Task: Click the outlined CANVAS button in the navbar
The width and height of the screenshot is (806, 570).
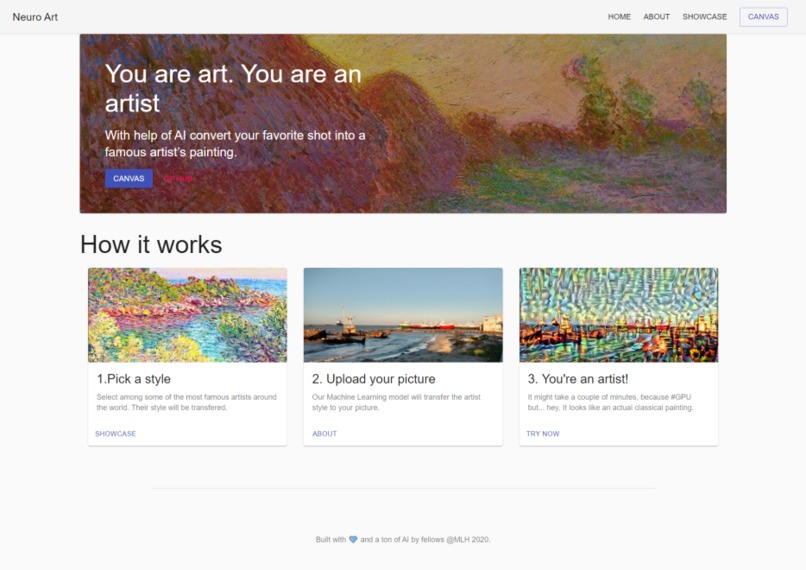Action: [763, 17]
